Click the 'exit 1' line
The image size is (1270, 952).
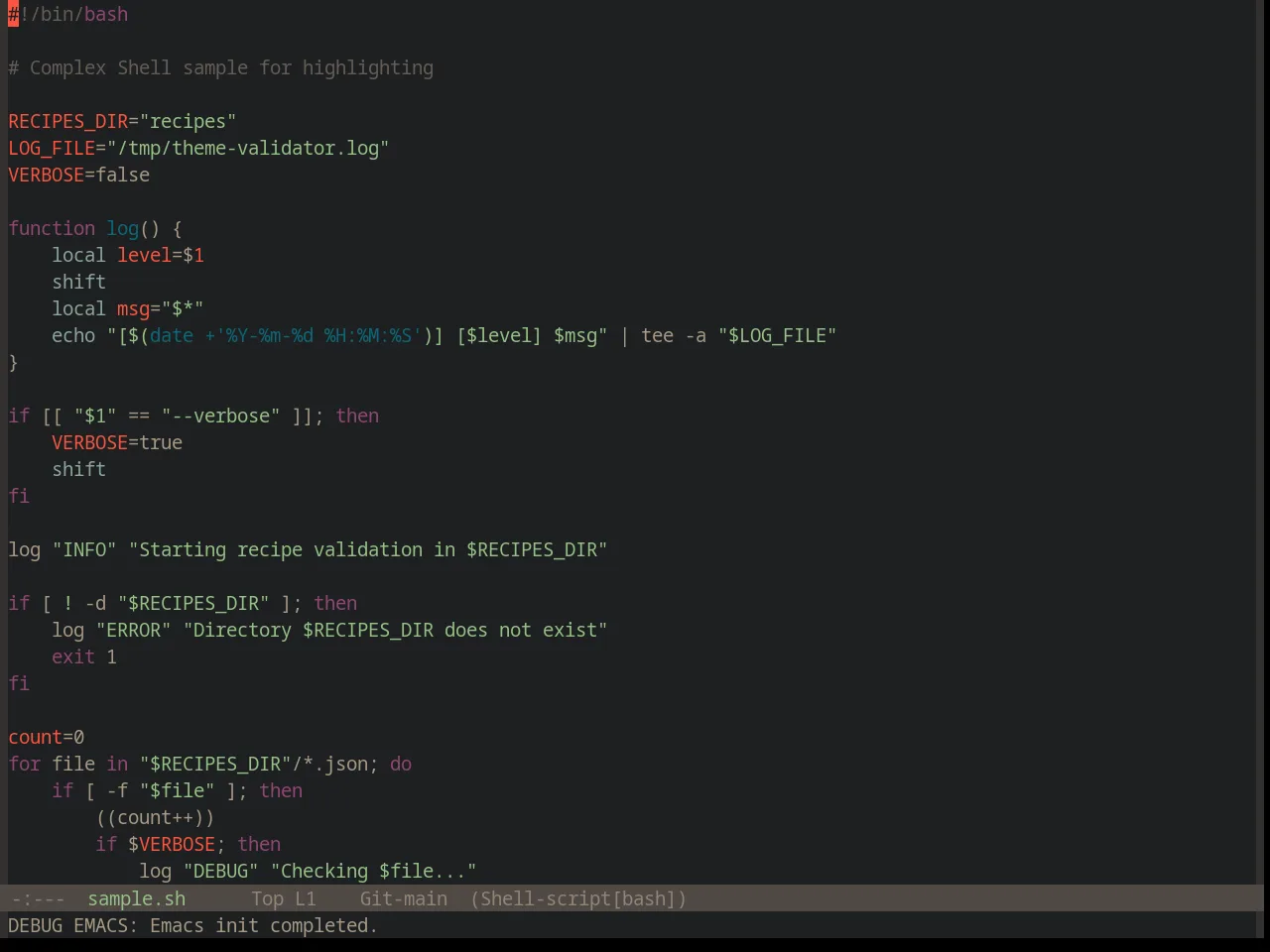(x=84, y=656)
